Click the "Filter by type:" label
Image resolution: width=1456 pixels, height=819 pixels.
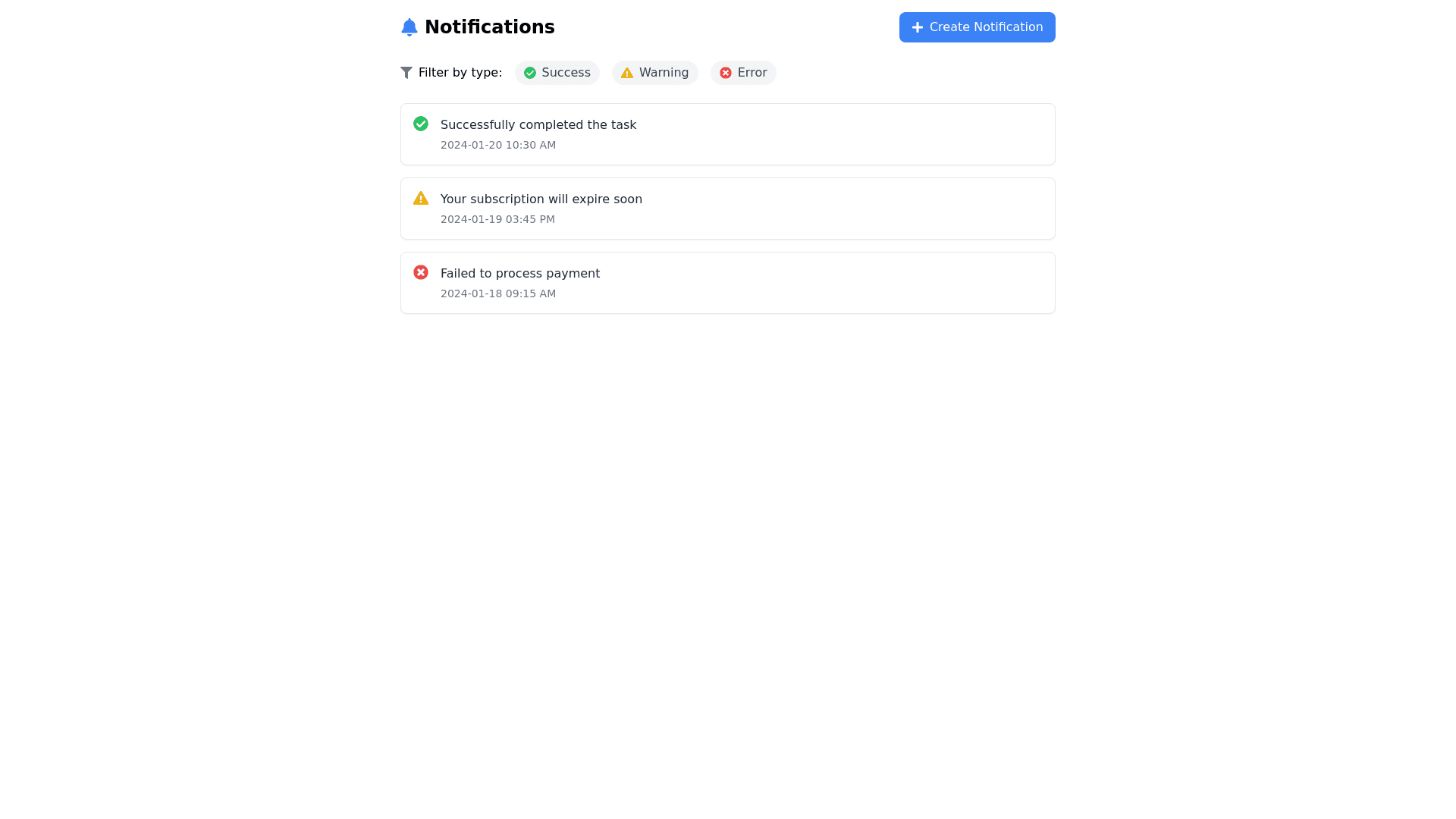click(460, 73)
